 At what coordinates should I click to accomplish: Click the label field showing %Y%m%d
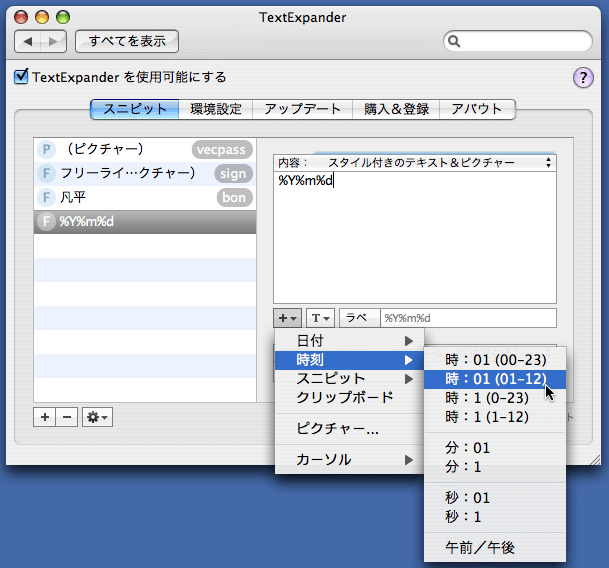point(468,318)
